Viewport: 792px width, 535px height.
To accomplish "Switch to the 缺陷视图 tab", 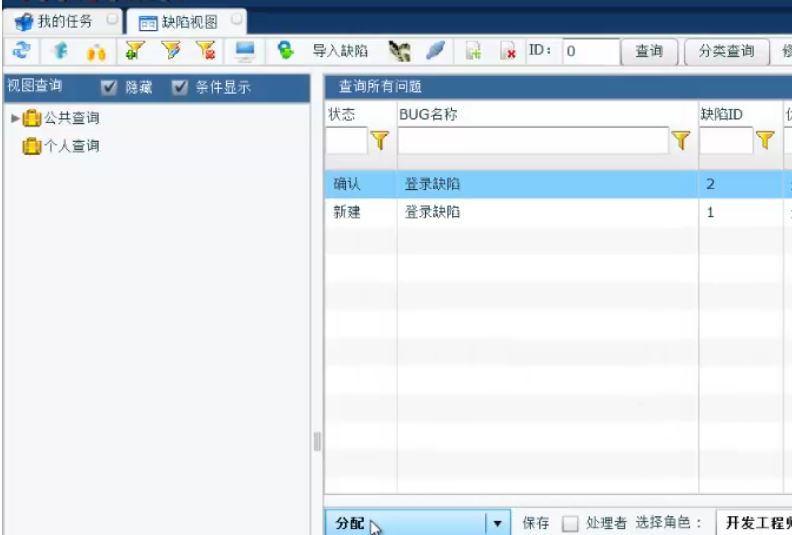I will coord(189,22).
